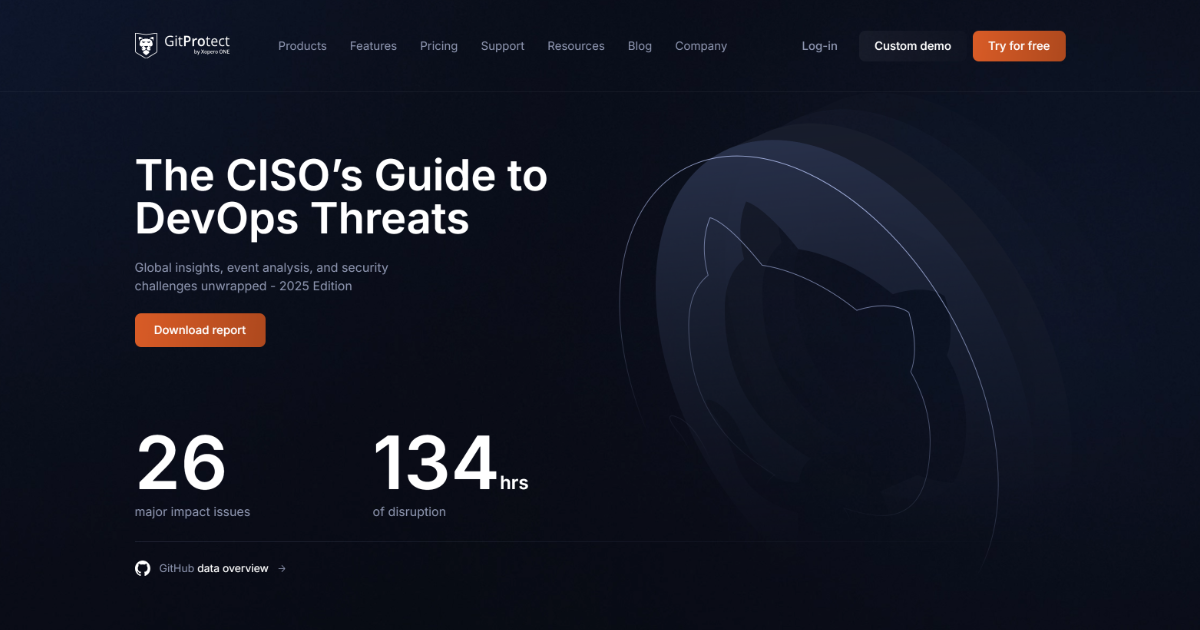Click the Download report button
Viewport: 1200px width, 630px height.
(x=200, y=330)
